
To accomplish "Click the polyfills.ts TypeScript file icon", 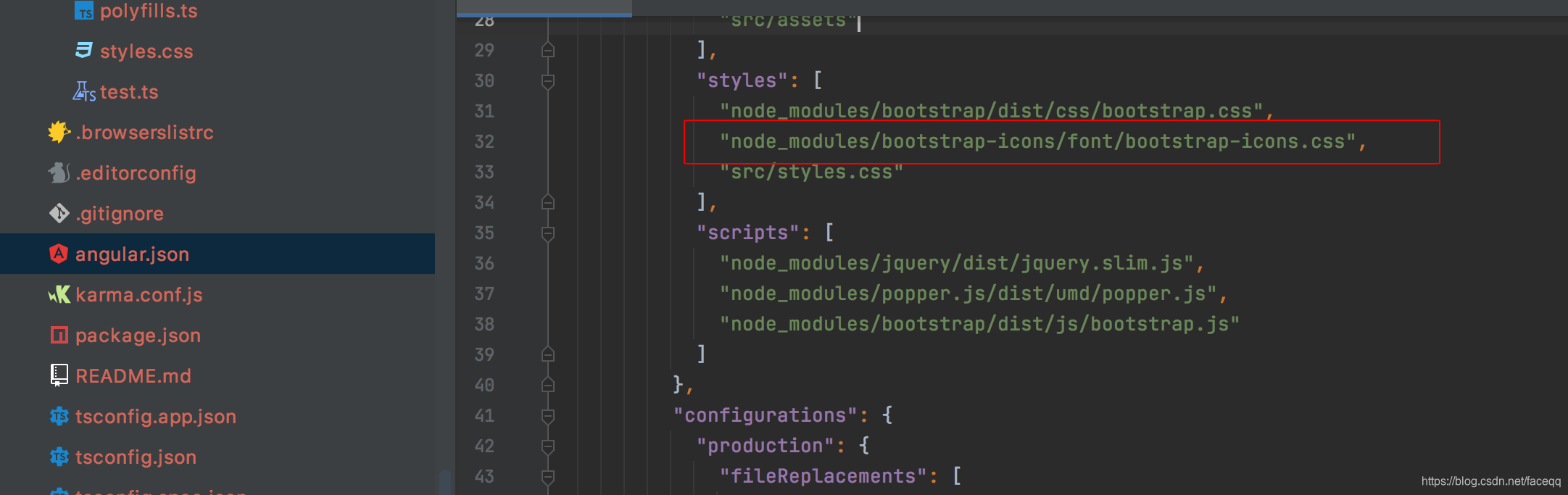I will pyautogui.click(x=84, y=10).
